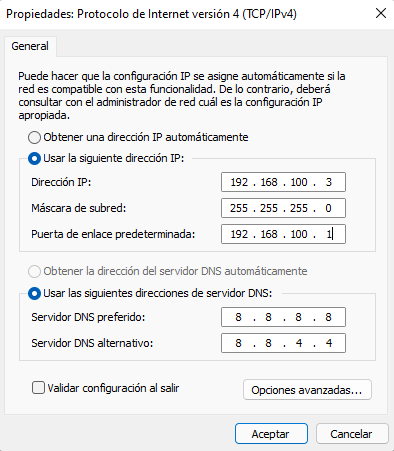Image resolution: width=394 pixels, height=451 pixels.
Task: Click first octet of Máscara de subred
Action: coord(239,208)
